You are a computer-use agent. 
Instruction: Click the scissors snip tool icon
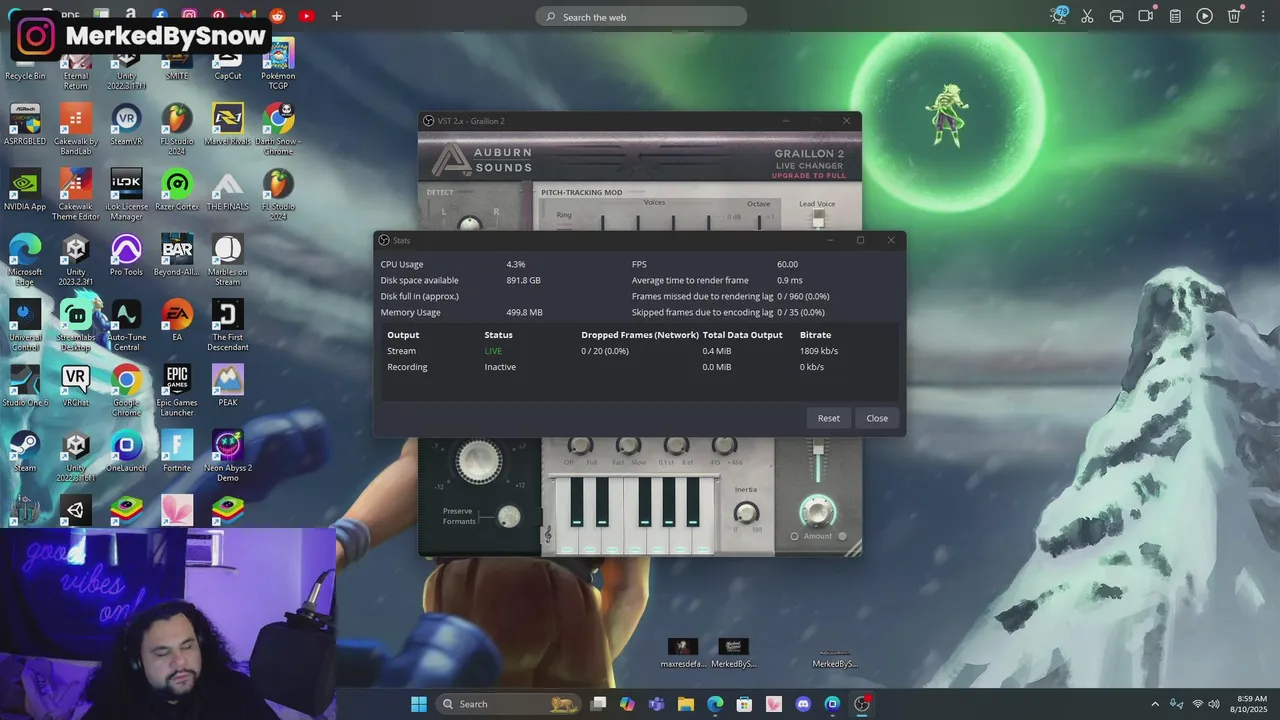tap(1087, 16)
